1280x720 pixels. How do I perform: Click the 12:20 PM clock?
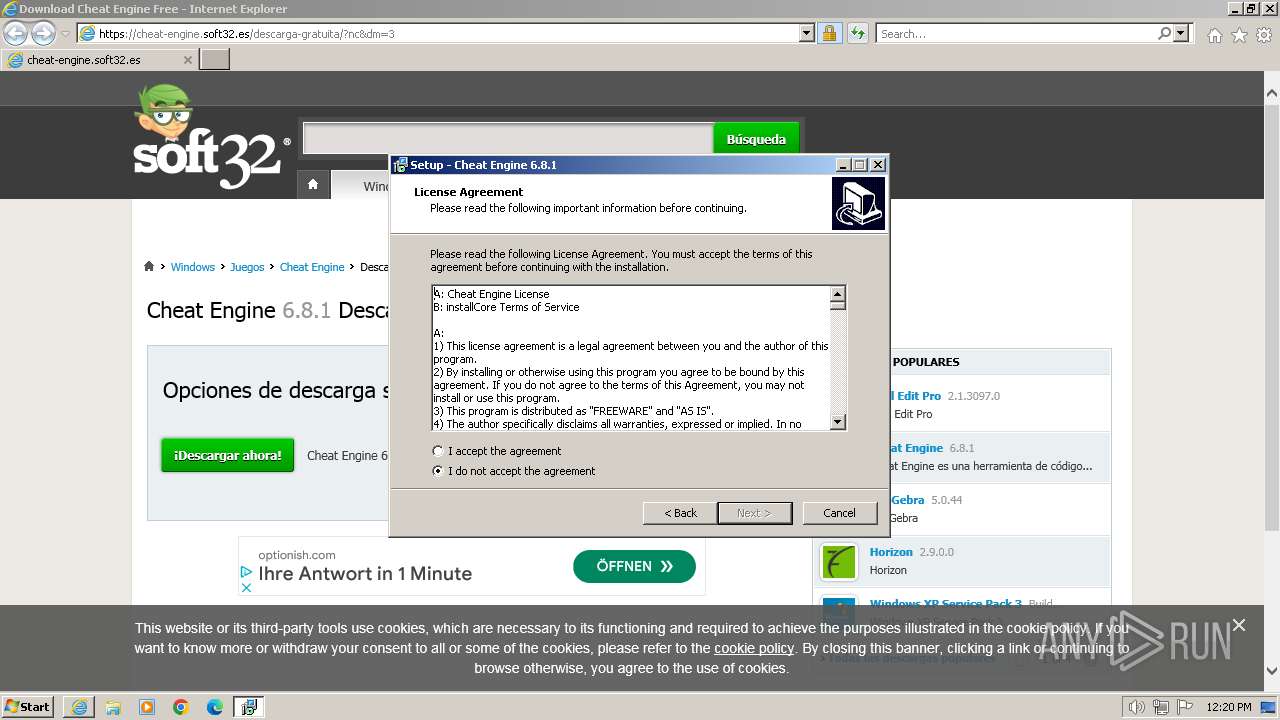pos(1229,707)
